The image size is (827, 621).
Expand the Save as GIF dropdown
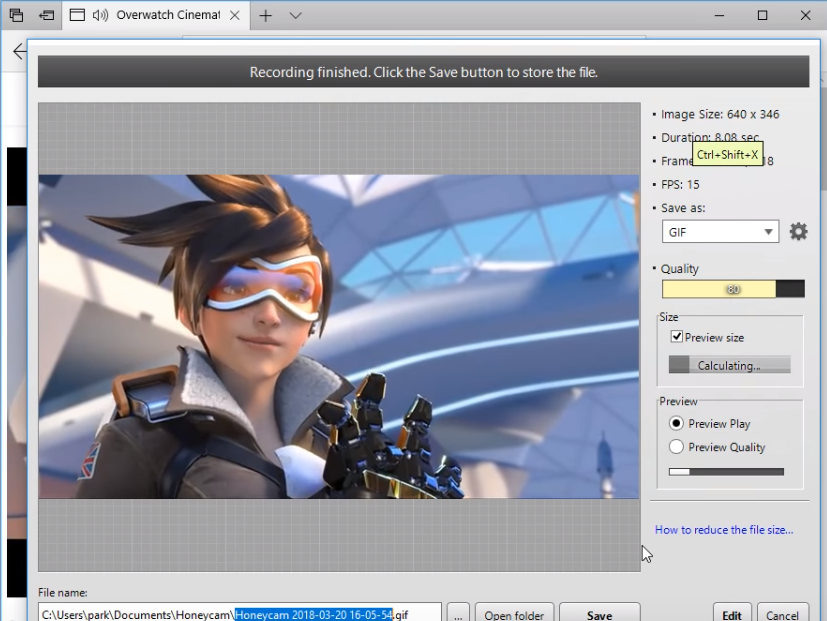click(719, 232)
